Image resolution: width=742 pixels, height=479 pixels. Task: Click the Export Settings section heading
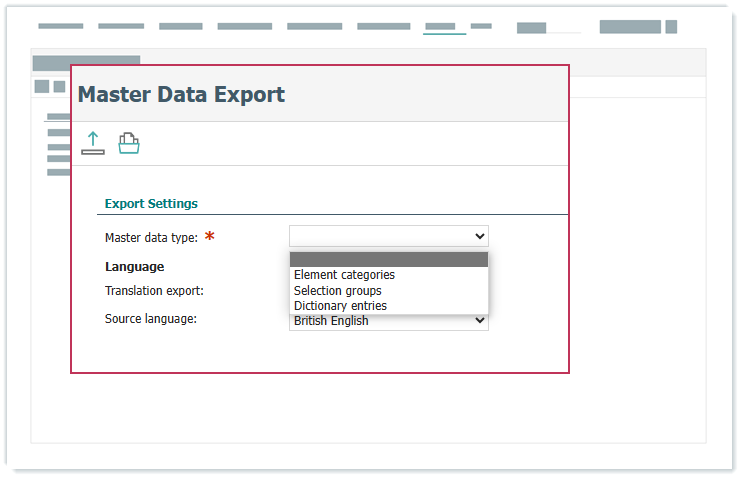pyautogui.click(x=151, y=203)
